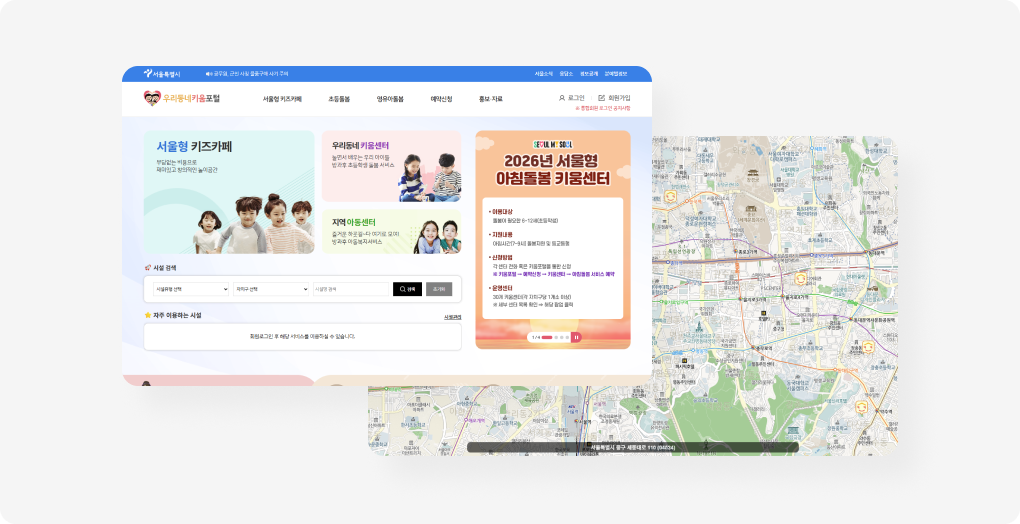Image resolution: width=1020 pixels, height=524 pixels.
Task: Open the red 통합회원 로그인 공지사항 notice
Action: click(x=602, y=109)
